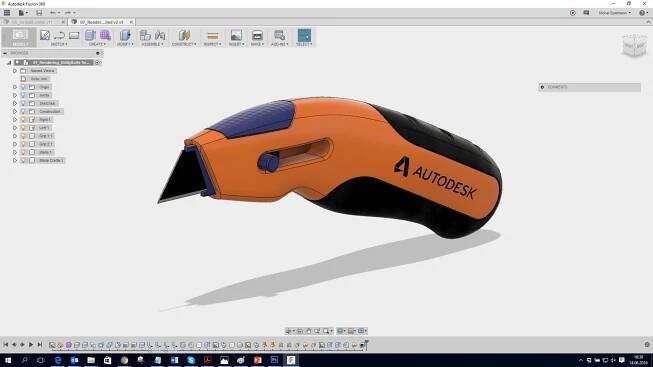
Task: Click the timeline settings gear
Action: (647, 345)
